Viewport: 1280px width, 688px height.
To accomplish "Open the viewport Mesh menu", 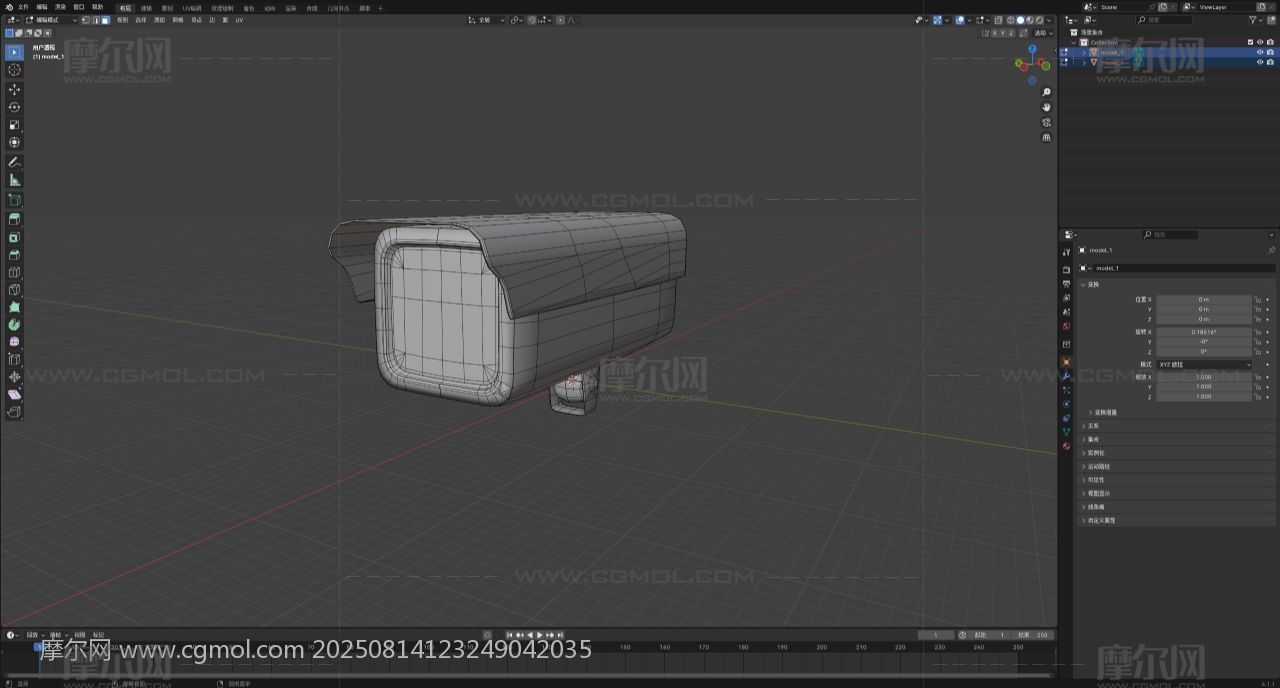I will pos(178,20).
